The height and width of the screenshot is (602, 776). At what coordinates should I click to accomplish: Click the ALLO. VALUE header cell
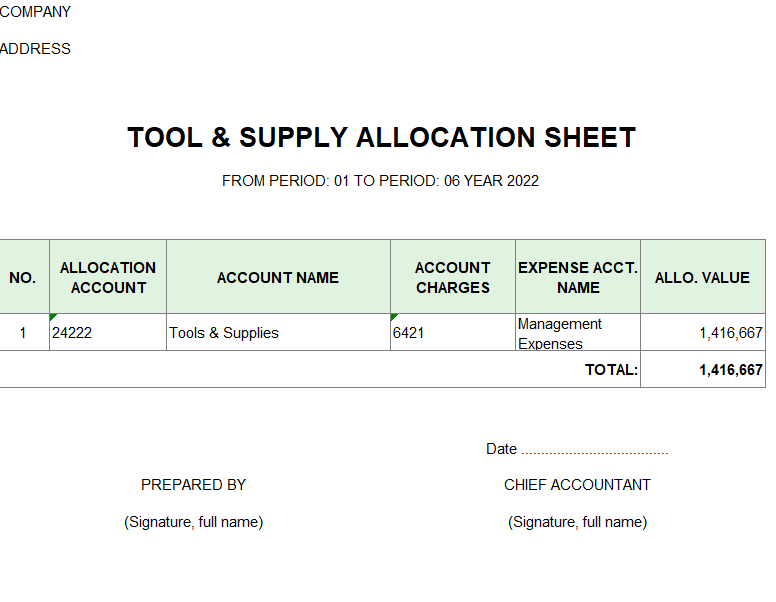pos(702,277)
